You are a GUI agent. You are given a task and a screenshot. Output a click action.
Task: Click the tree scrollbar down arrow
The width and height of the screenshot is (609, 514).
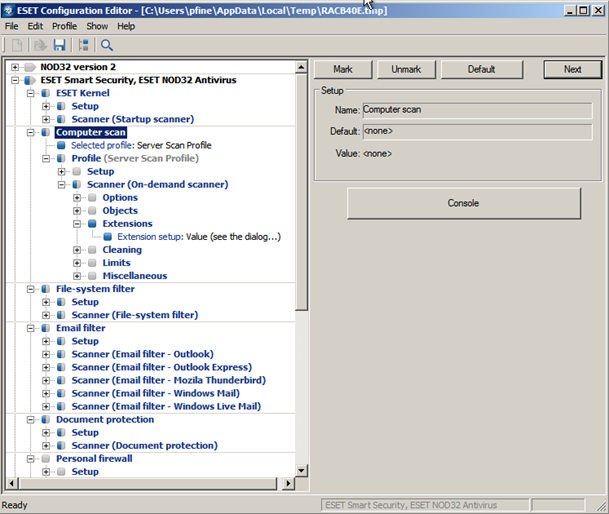tap(301, 470)
